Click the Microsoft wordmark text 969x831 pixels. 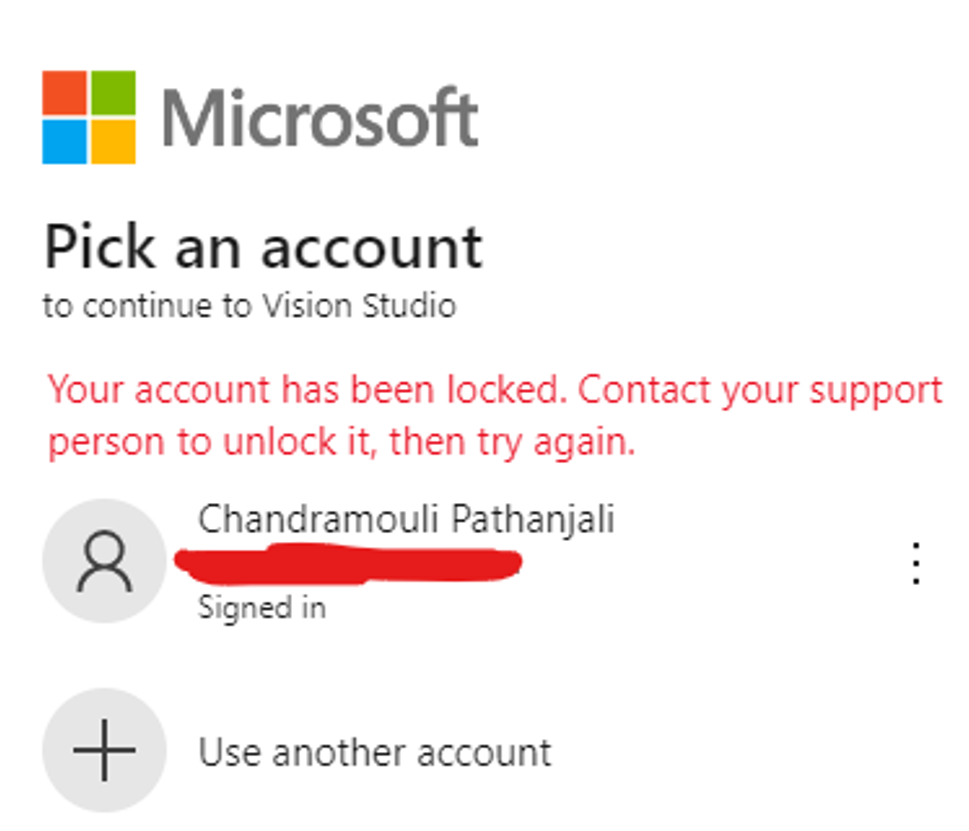tap(319, 117)
